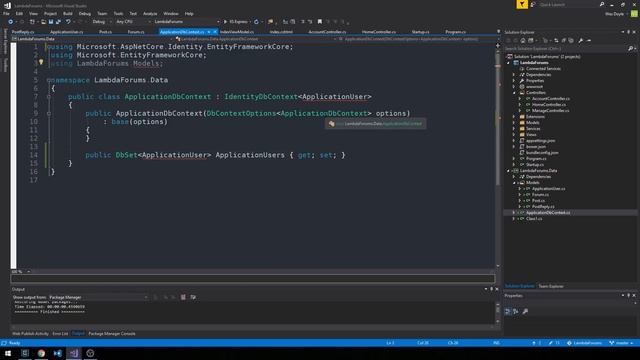This screenshot has width=640, height=360.
Task: Click in the Quick Launch search box
Action: 568,4
